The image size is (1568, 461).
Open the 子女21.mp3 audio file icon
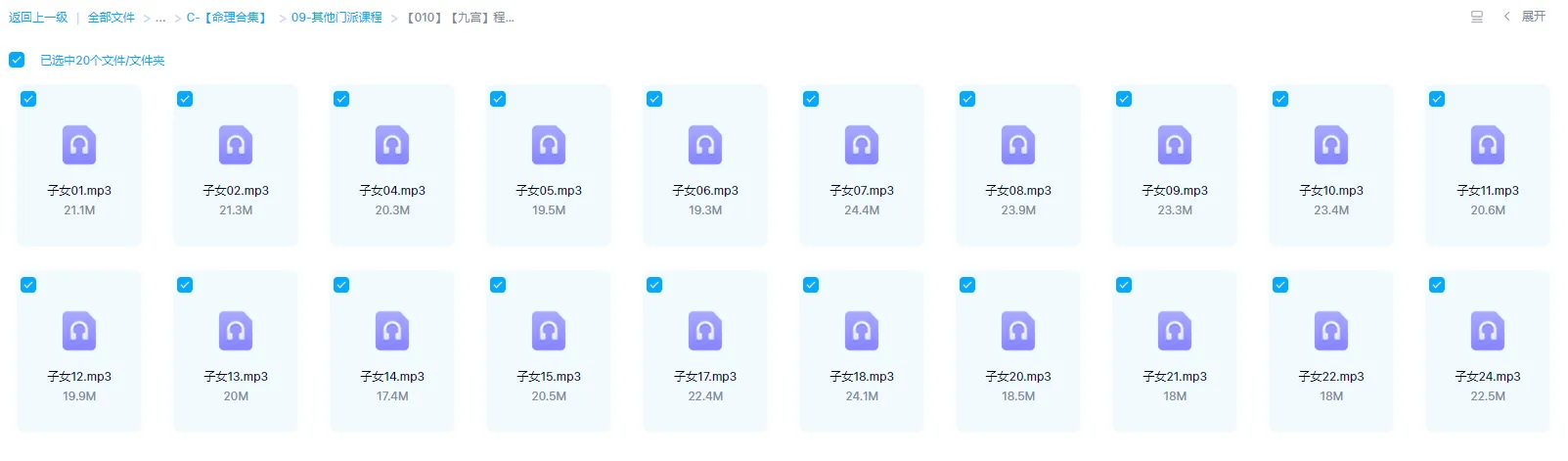click(1175, 331)
